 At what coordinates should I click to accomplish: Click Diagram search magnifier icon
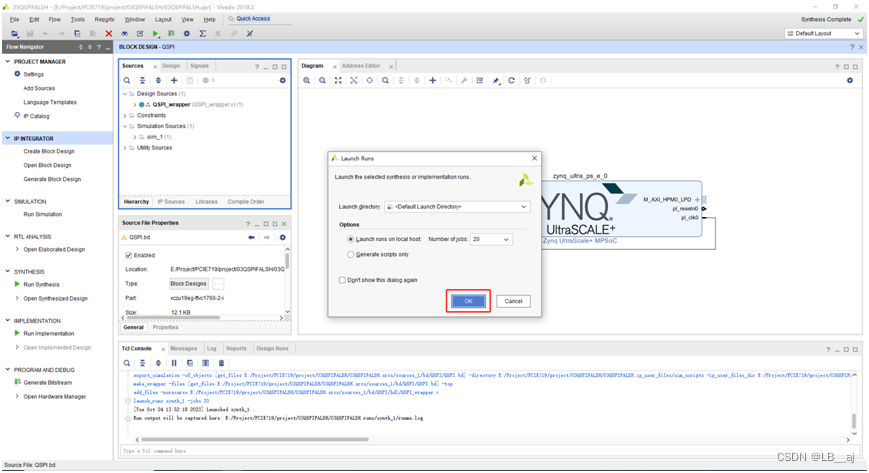click(x=385, y=80)
